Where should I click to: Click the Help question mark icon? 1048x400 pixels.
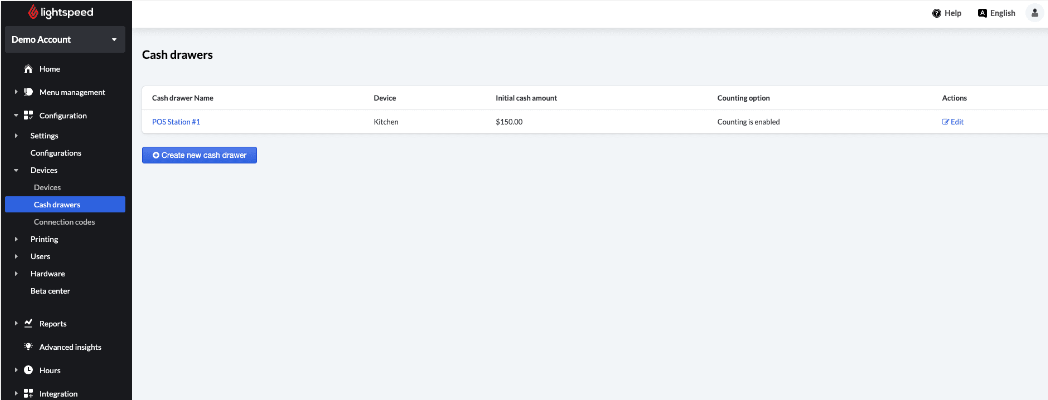click(936, 13)
